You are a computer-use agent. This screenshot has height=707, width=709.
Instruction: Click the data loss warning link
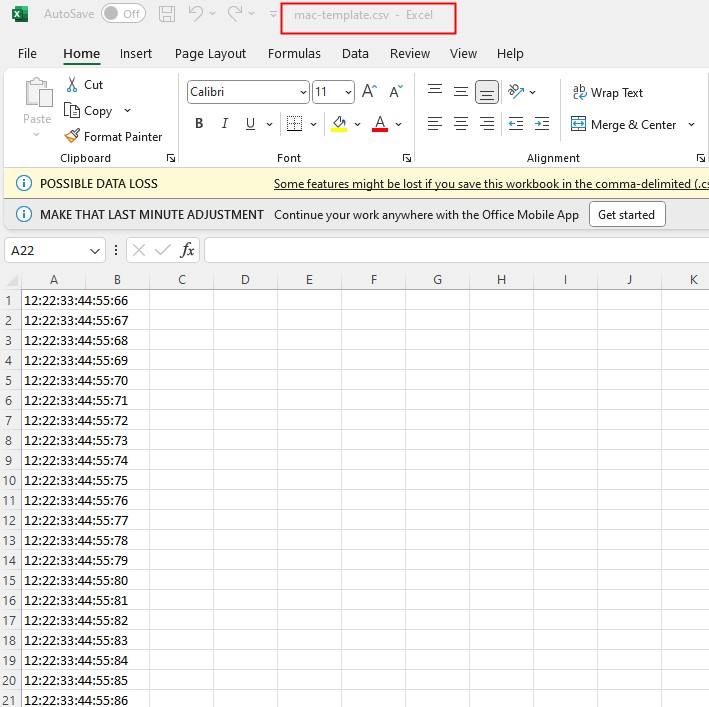[491, 184]
